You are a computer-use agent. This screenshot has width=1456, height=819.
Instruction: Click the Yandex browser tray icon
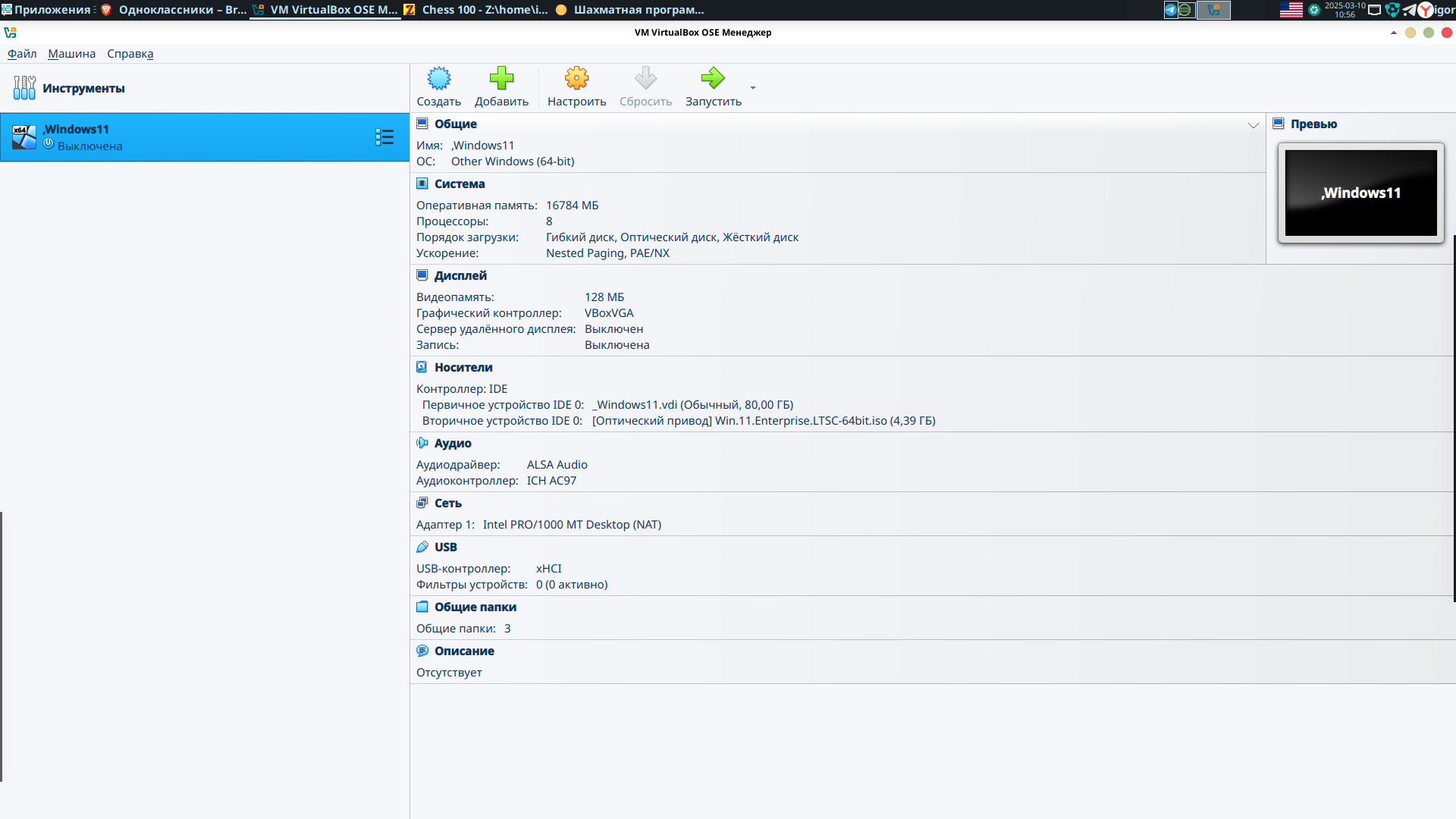click(1426, 10)
